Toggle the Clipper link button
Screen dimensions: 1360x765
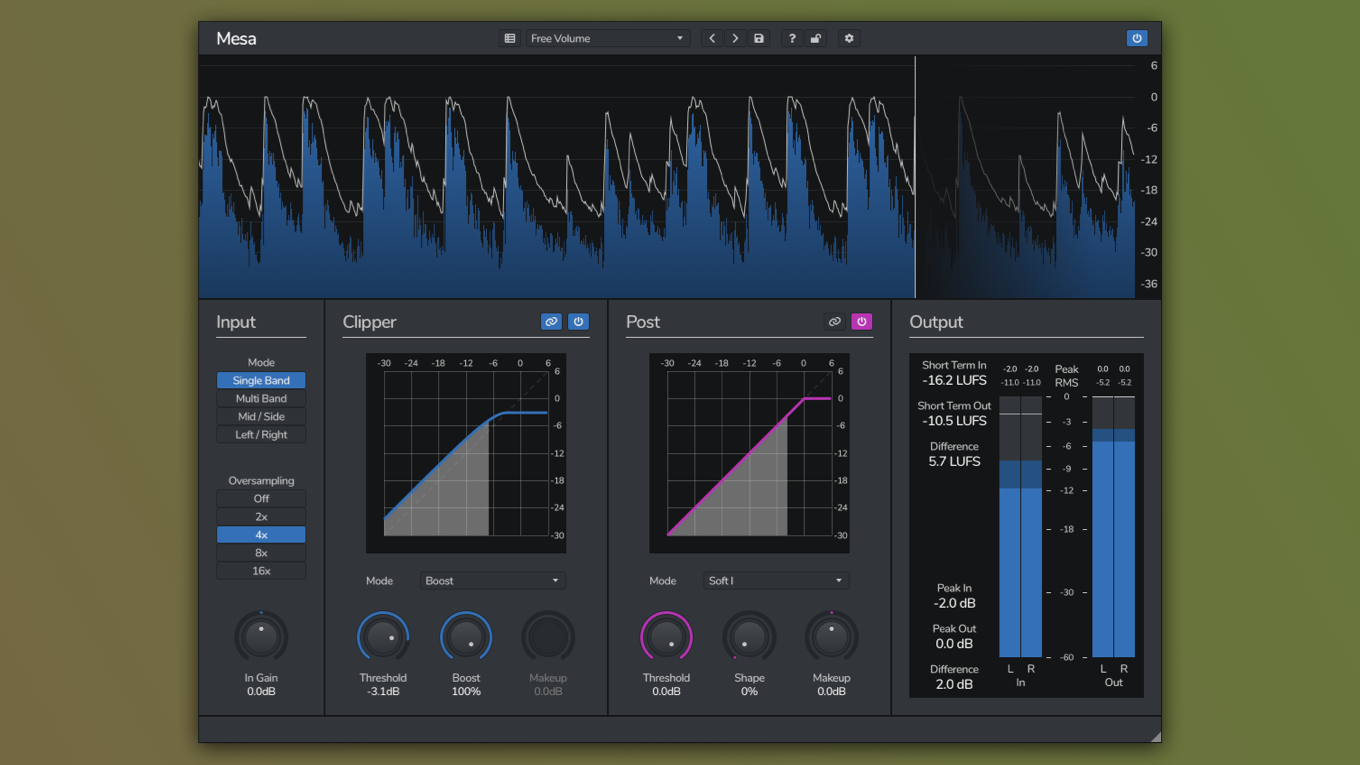pyautogui.click(x=551, y=322)
